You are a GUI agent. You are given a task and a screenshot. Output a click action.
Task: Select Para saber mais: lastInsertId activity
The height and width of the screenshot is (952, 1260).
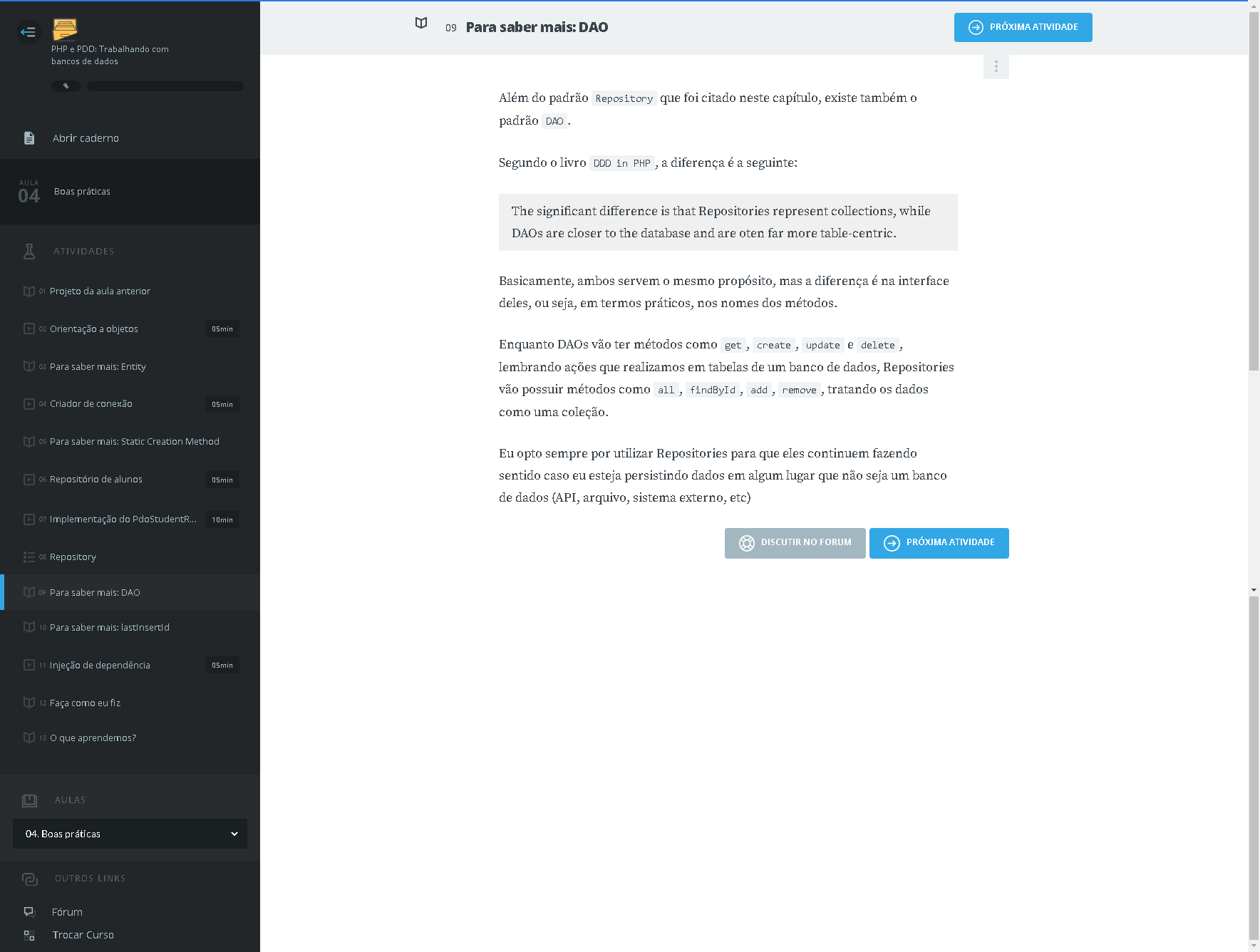click(x=110, y=627)
